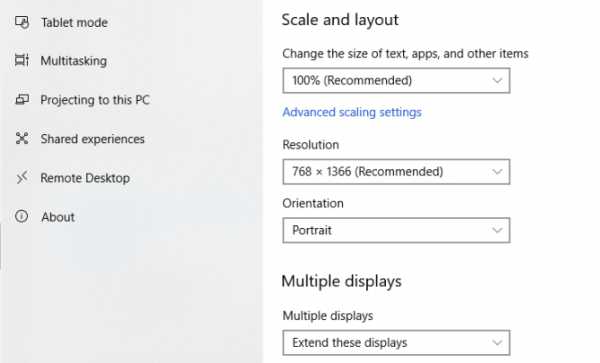Expand the Multiple displays dropdown
This screenshot has width=600, height=363.
click(x=396, y=343)
